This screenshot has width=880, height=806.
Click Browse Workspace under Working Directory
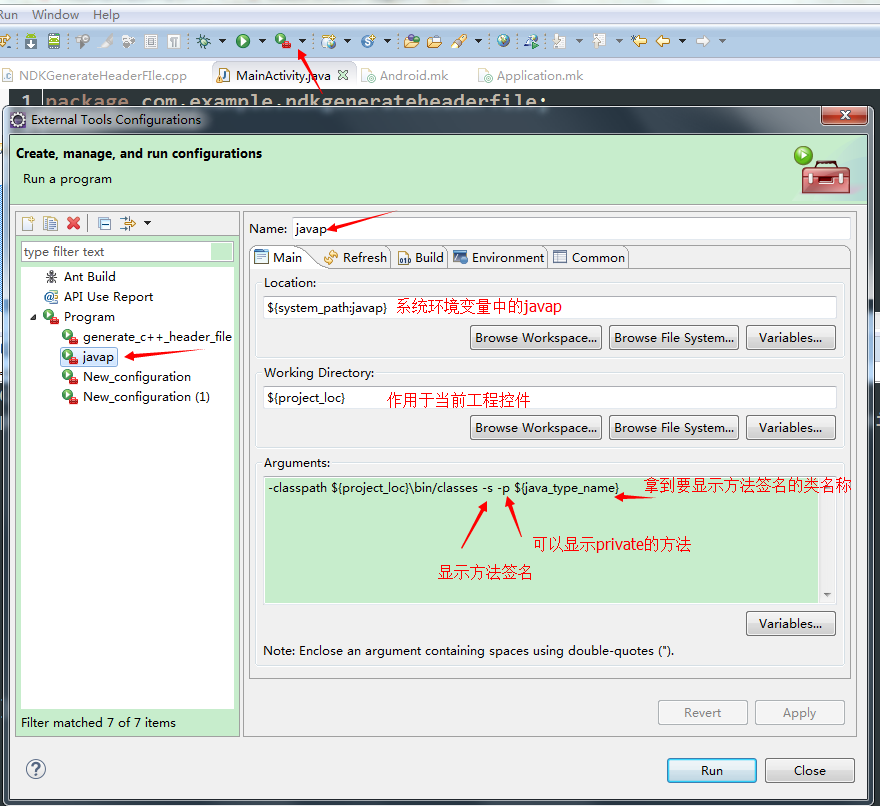(x=536, y=428)
